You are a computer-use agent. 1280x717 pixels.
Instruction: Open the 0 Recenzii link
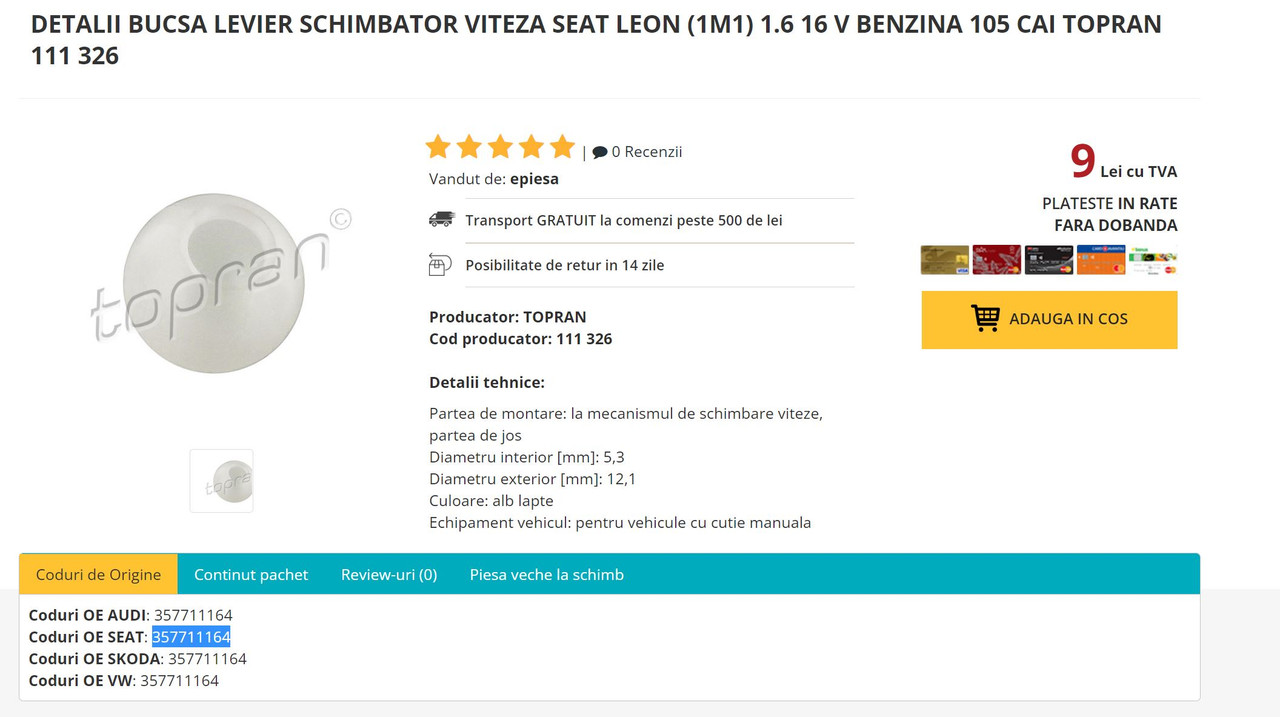(x=646, y=152)
